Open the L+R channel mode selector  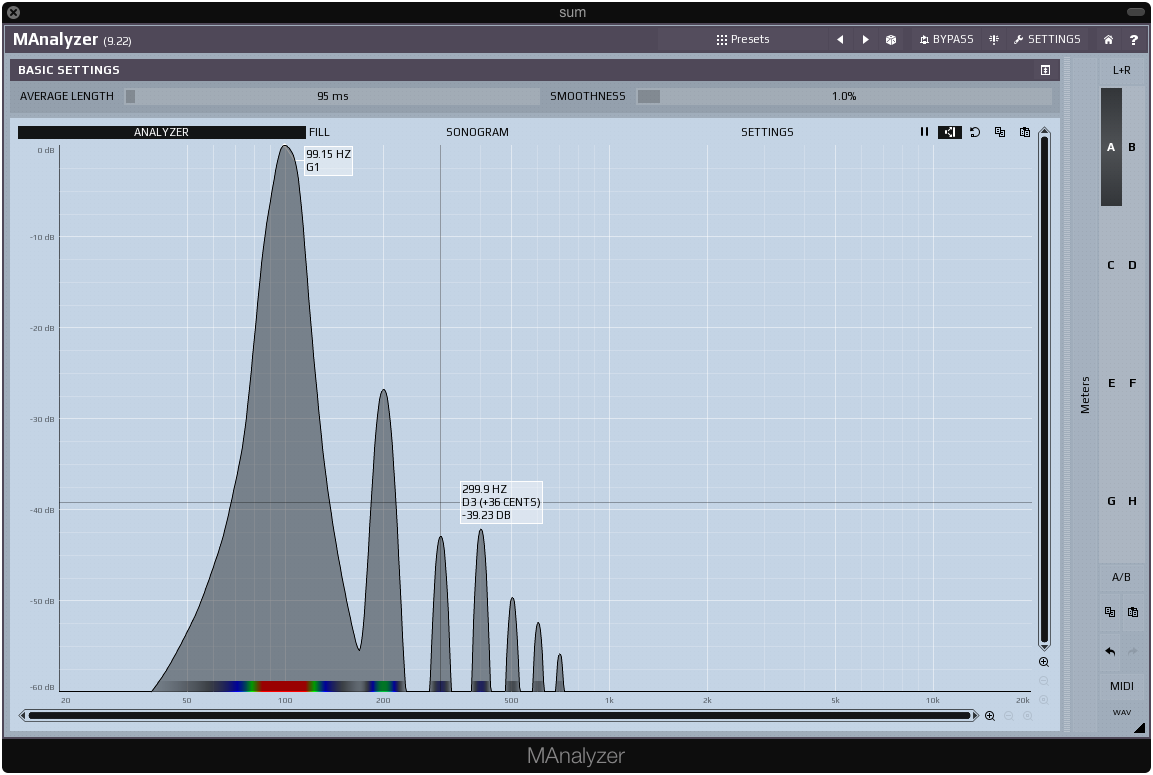pos(1121,71)
